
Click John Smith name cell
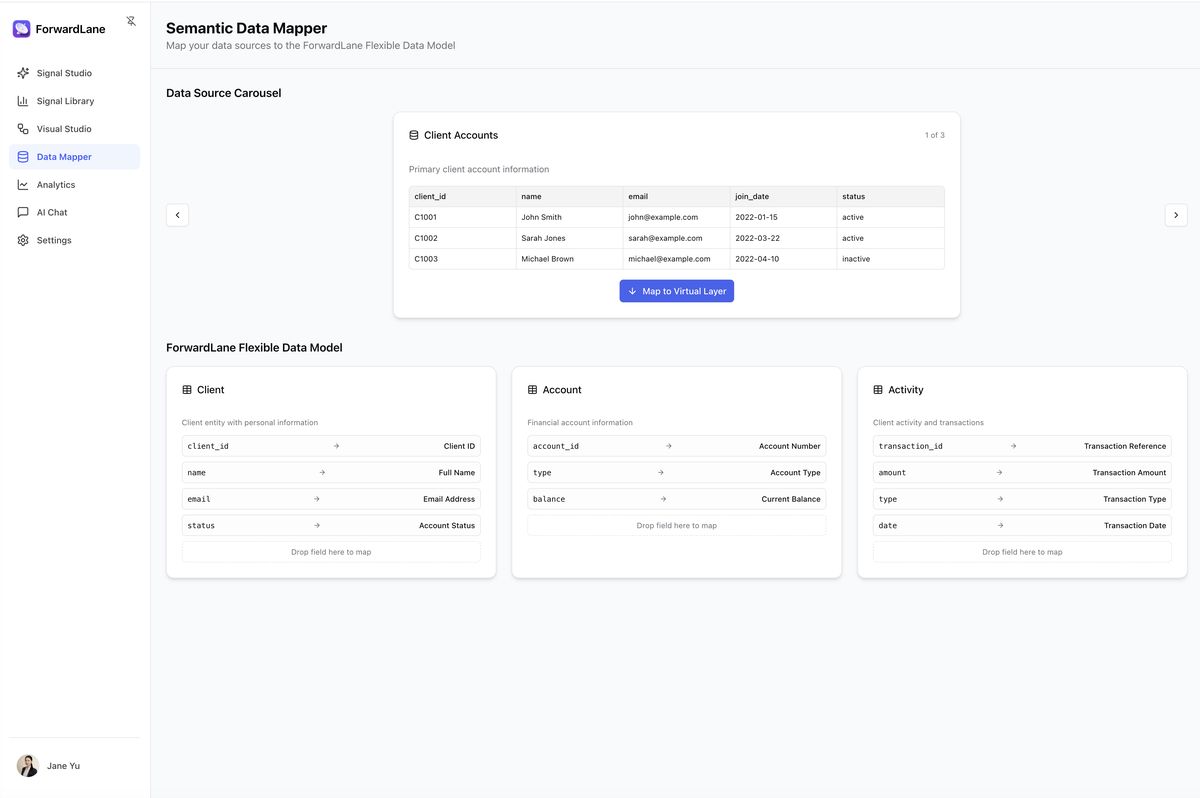coord(570,217)
